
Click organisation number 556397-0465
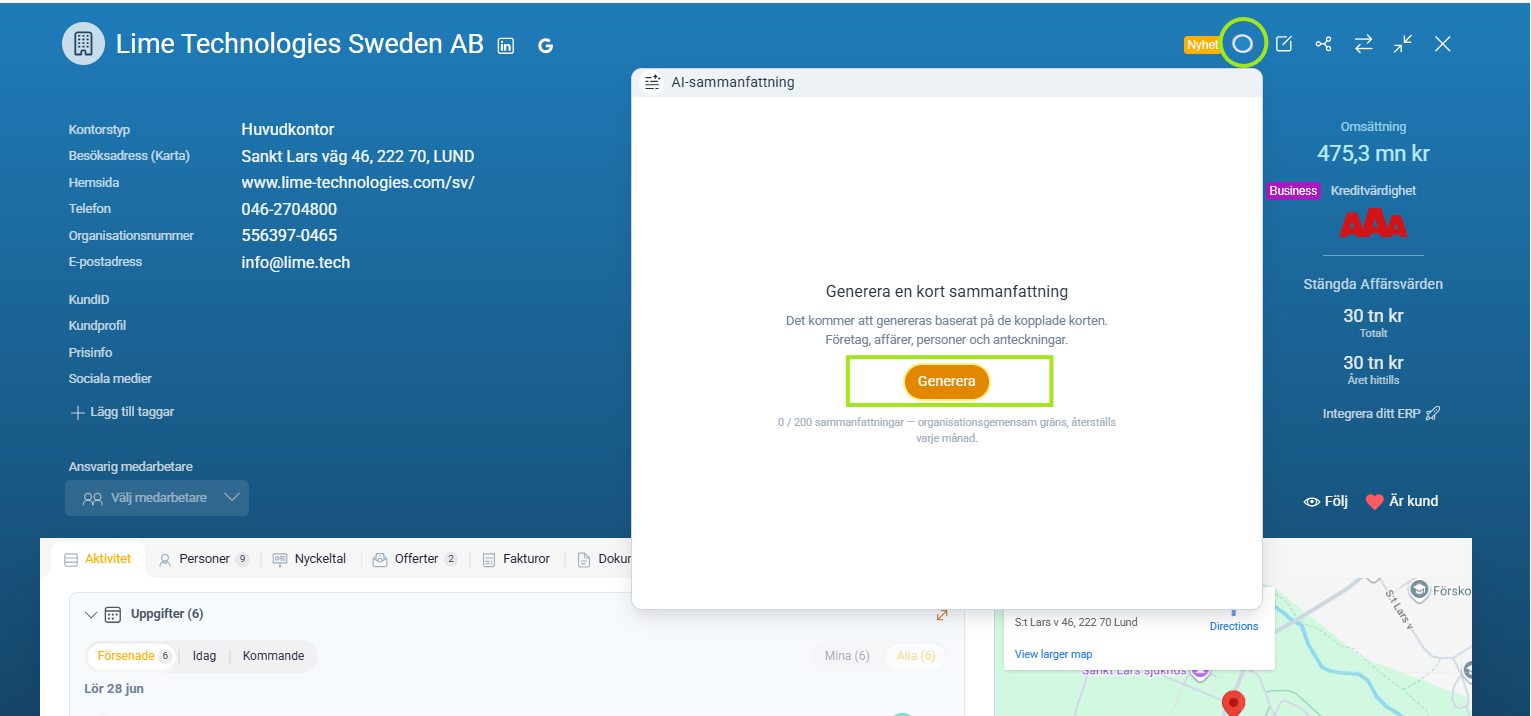[x=289, y=236]
